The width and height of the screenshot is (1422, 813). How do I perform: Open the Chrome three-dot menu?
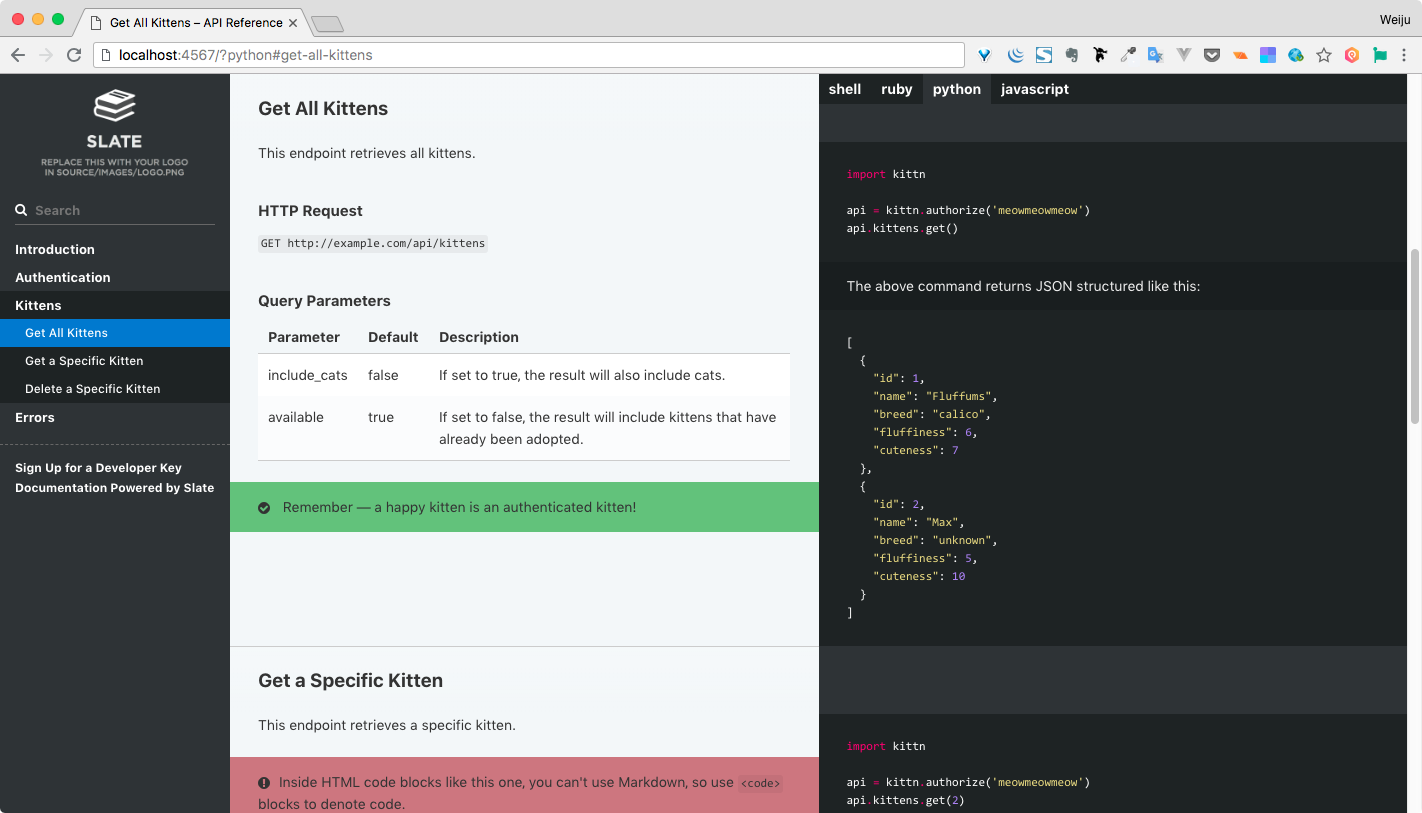pyautogui.click(x=1406, y=55)
